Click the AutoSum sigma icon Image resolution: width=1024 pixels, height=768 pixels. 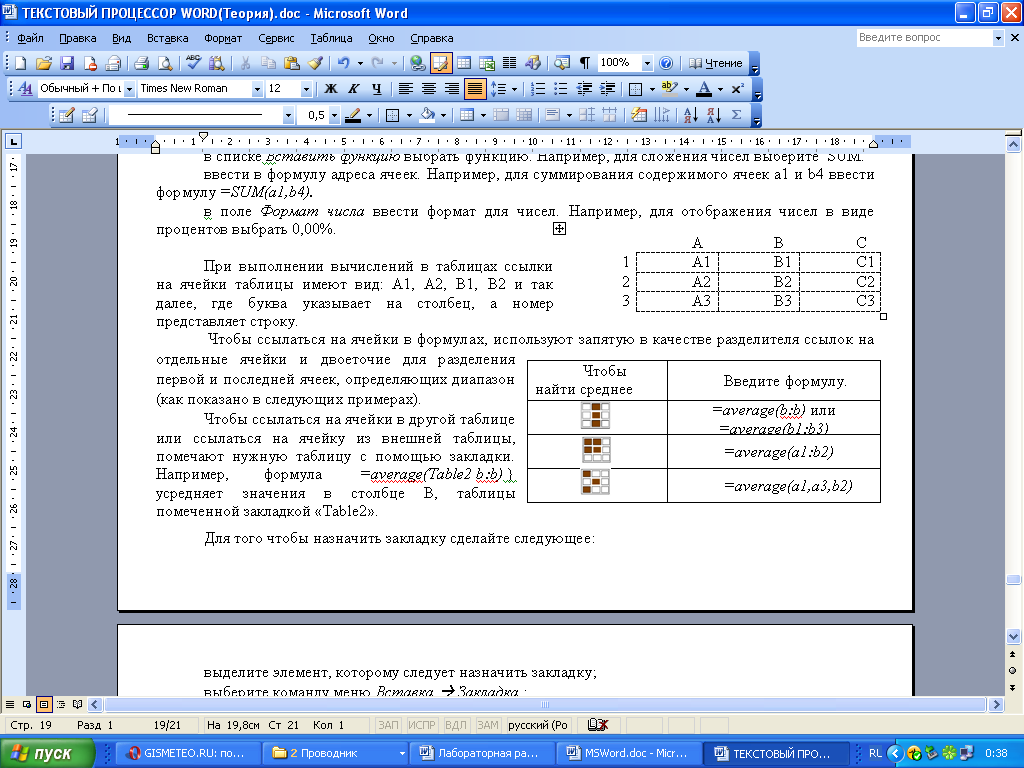[x=737, y=115]
